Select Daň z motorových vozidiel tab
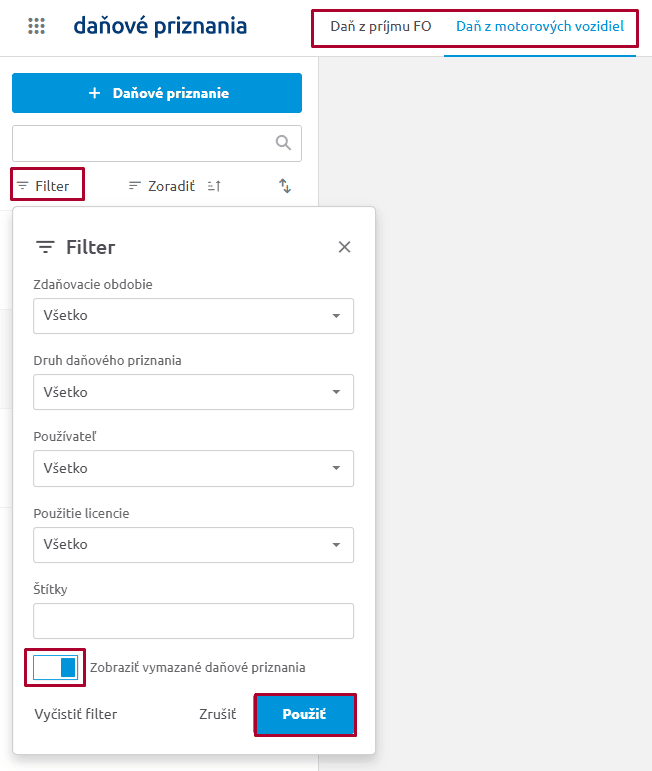Screen dimensions: 652x771 click(540, 27)
